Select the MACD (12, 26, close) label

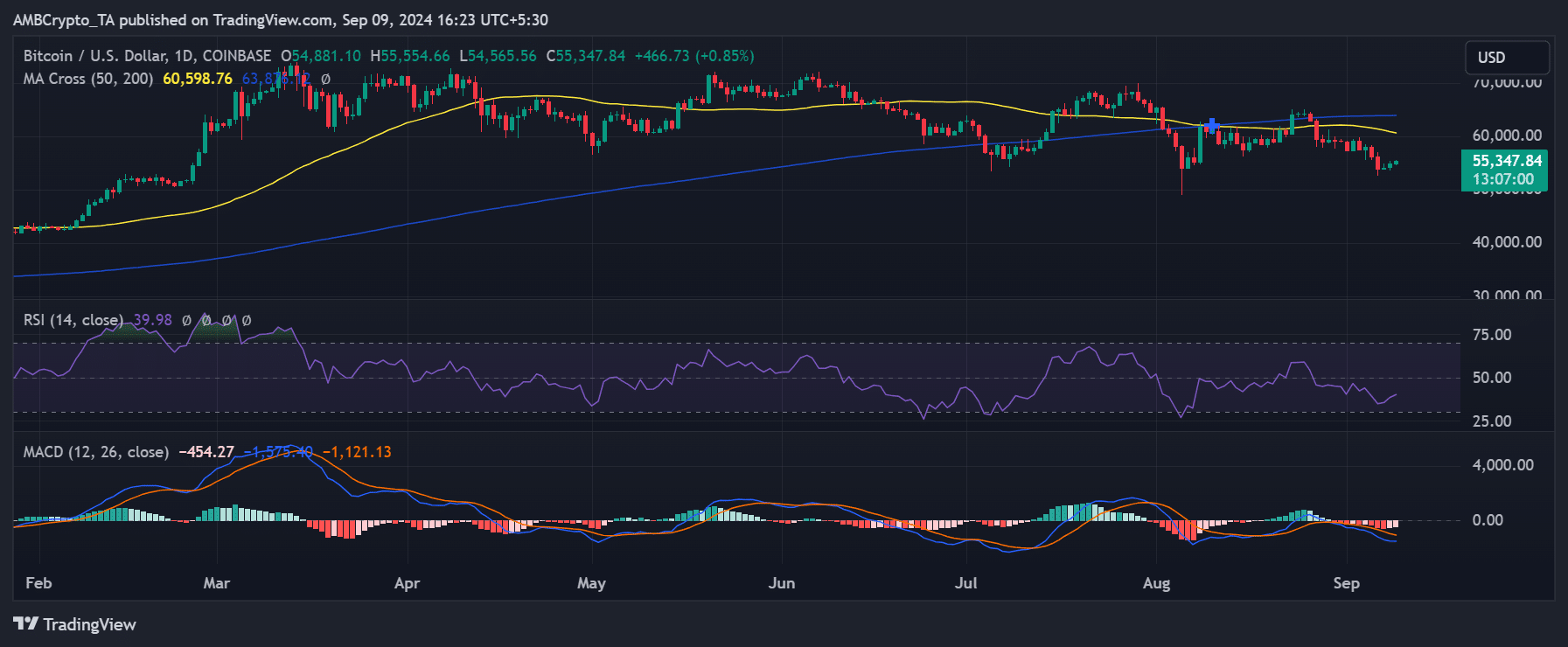click(x=96, y=452)
